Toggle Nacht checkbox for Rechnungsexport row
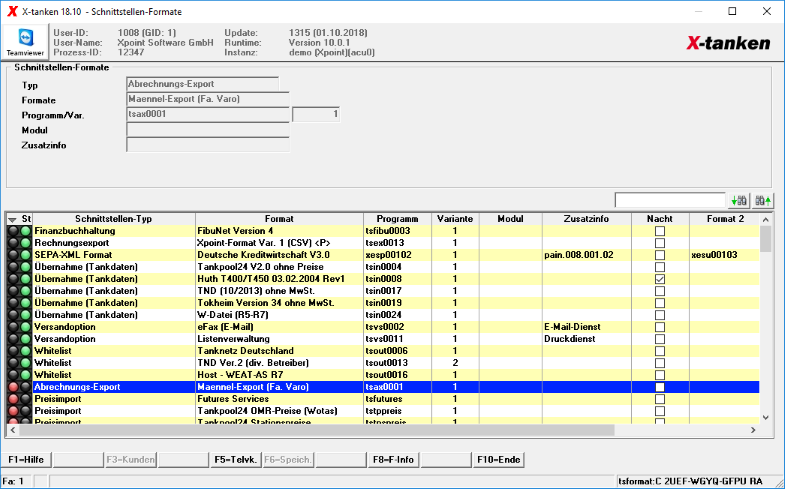Image resolution: width=785 pixels, height=489 pixels. tap(660, 243)
